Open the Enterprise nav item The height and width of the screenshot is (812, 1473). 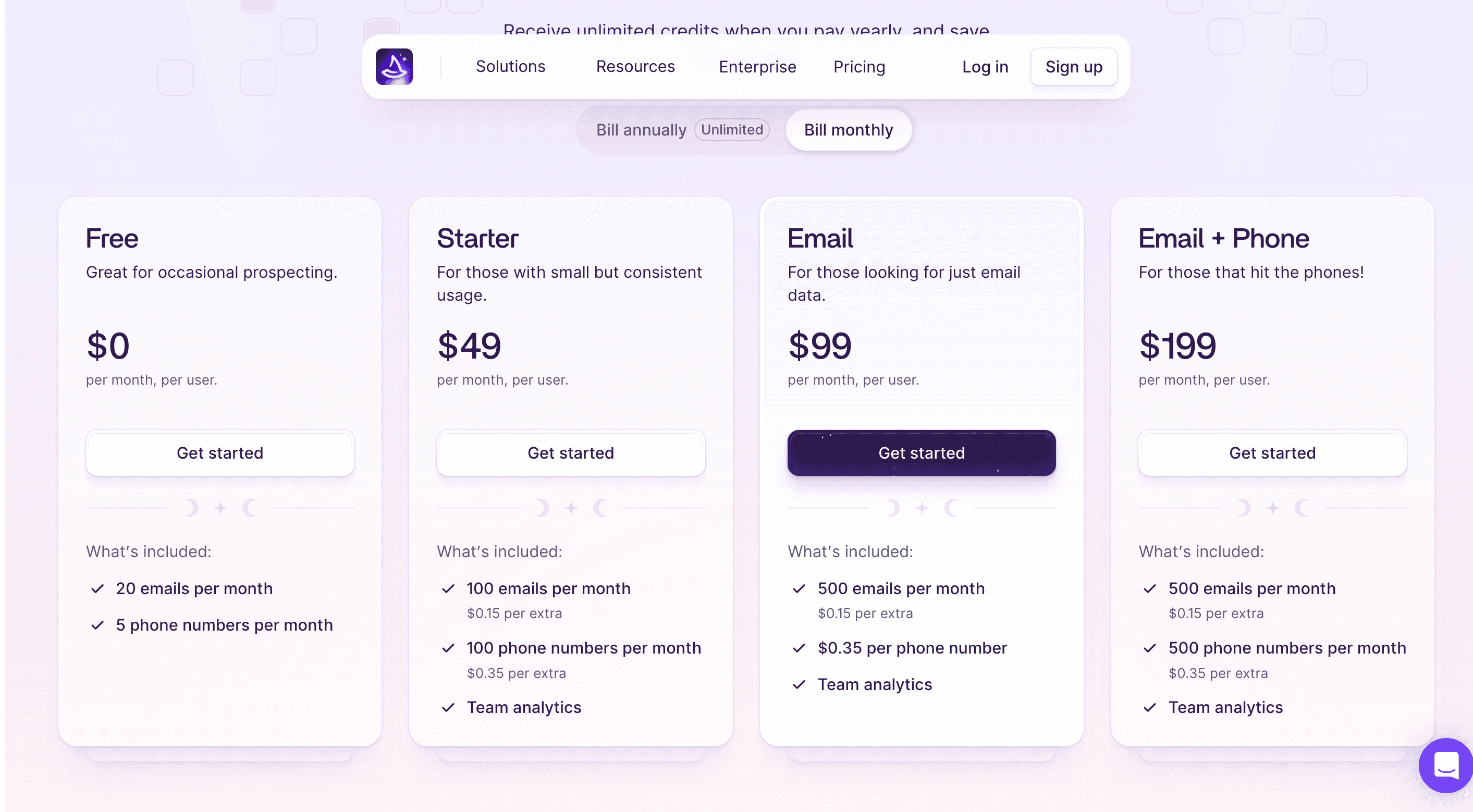click(757, 67)
